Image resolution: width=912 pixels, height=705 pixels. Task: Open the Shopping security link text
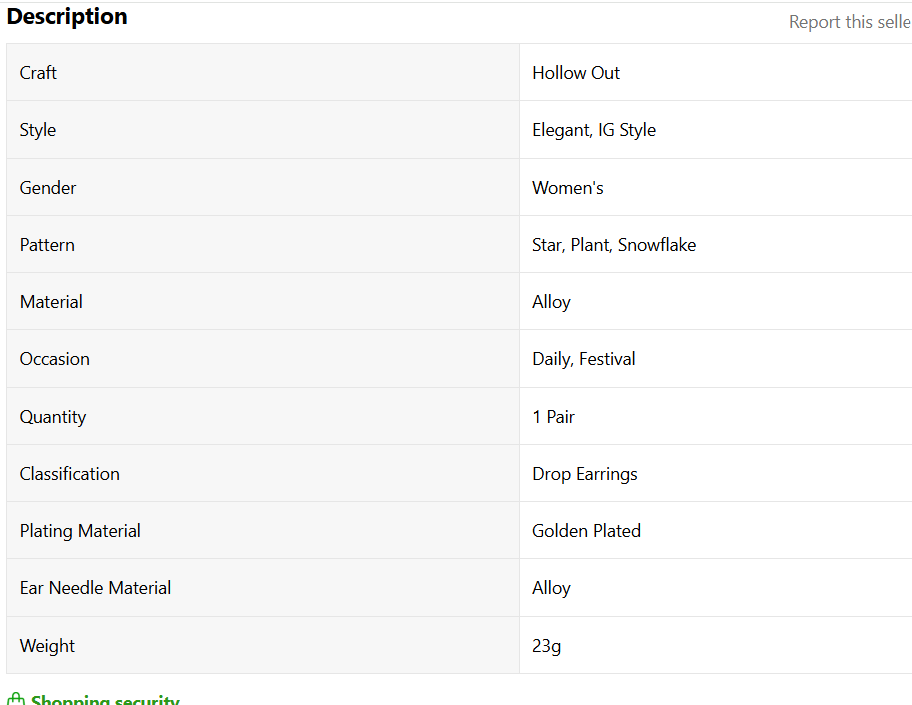(x=105, y=700)
